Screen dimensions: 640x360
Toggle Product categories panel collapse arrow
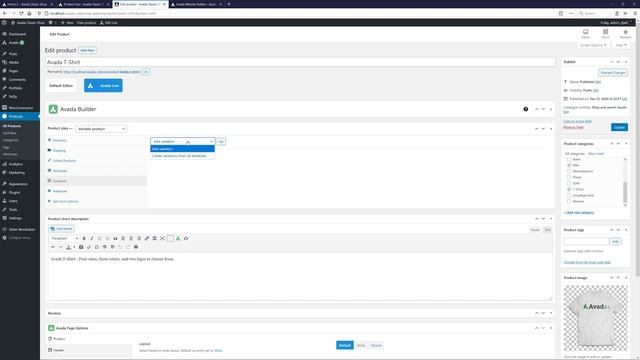click(x=626, y=144)
